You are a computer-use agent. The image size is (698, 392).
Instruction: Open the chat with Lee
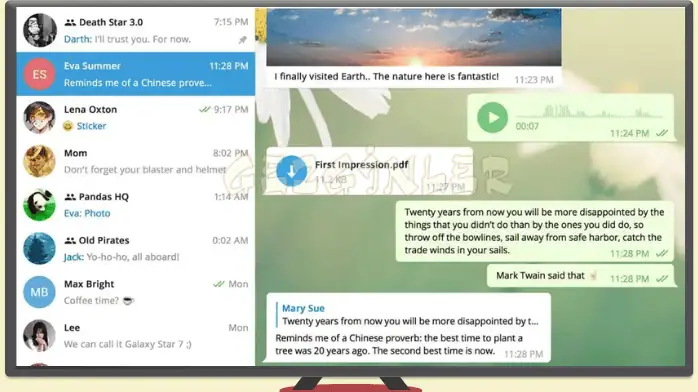click(x=136, y=335)
